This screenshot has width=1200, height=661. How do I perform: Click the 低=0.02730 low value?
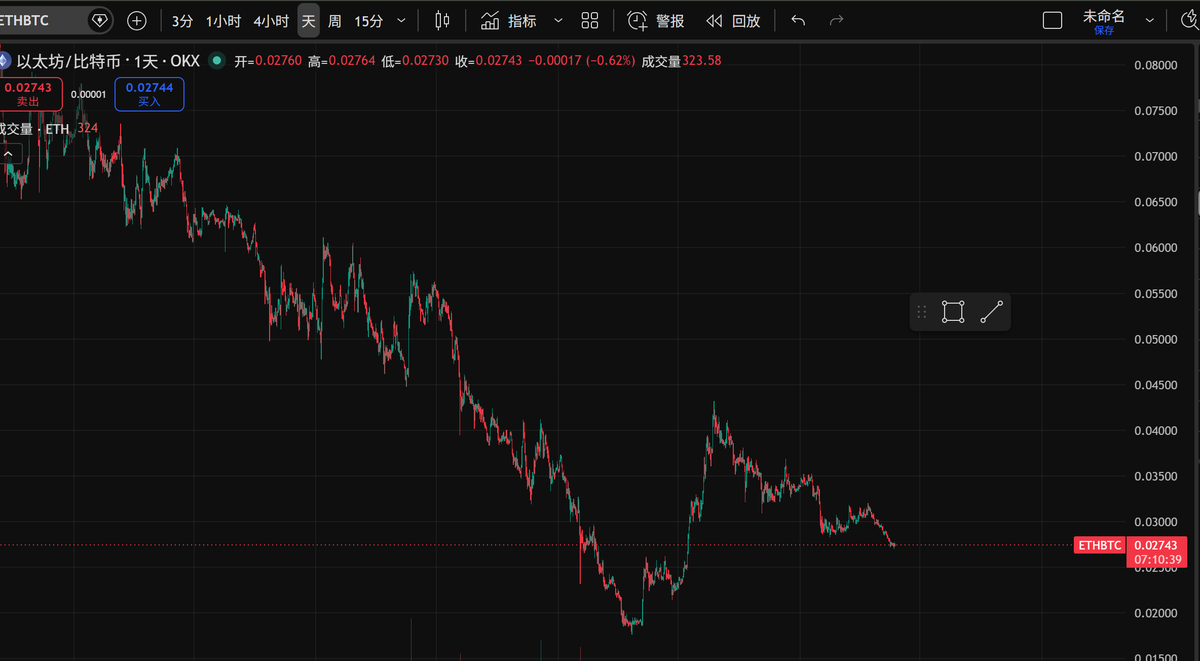[416, 61]
